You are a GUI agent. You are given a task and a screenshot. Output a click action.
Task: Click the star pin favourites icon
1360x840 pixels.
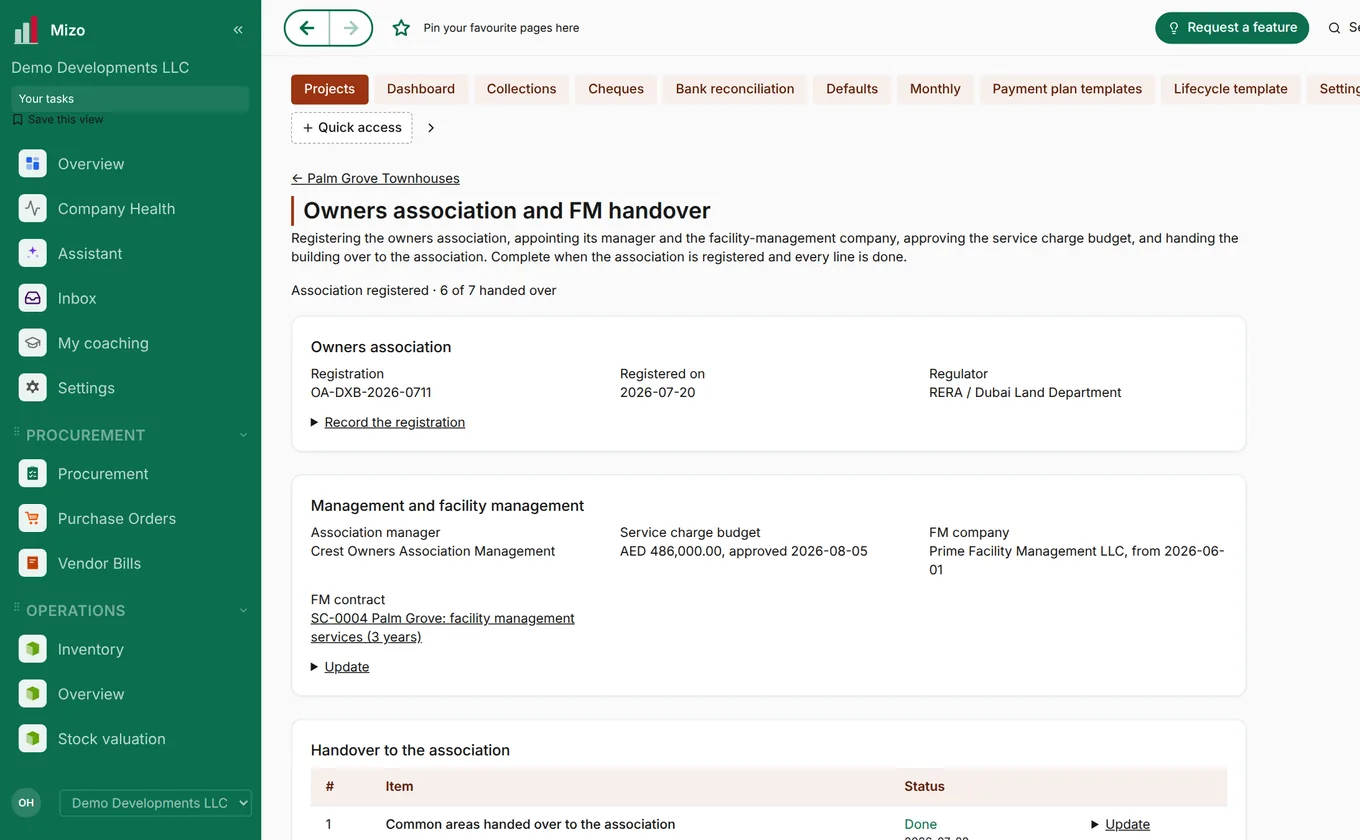point(401,28)
